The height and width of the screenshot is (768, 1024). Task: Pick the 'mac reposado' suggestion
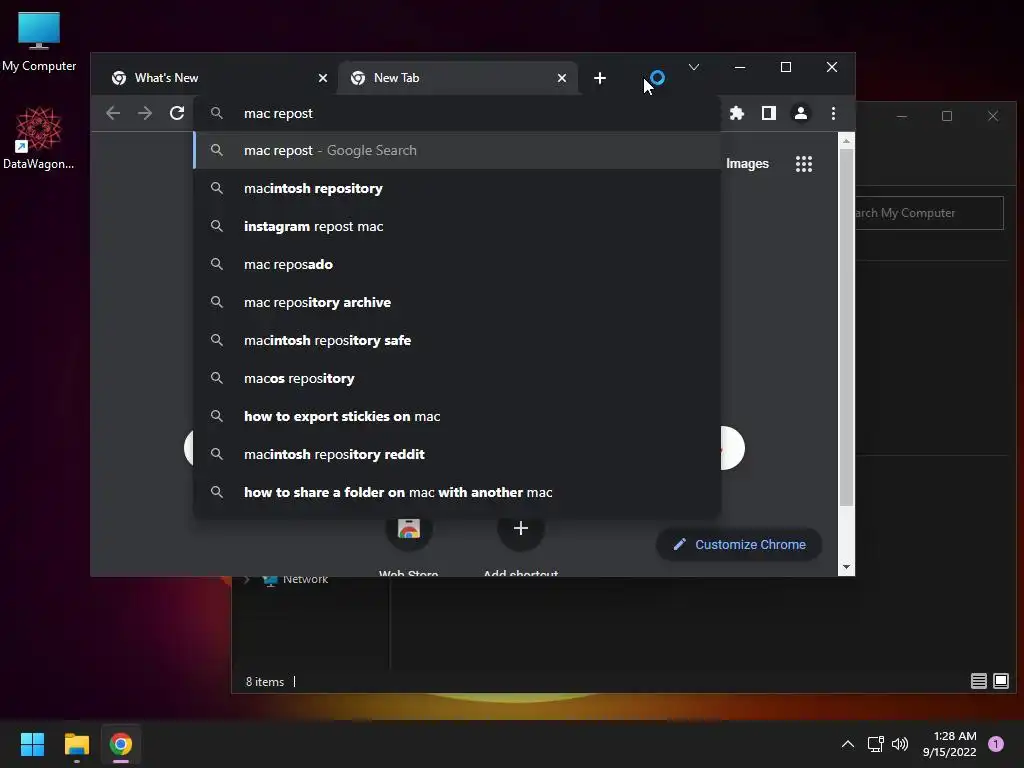click(457, 264)
